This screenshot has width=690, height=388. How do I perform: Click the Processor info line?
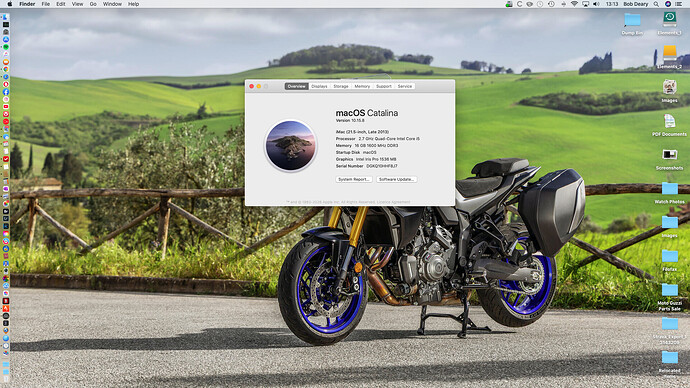pyautogui.click(x=378, y=139)
